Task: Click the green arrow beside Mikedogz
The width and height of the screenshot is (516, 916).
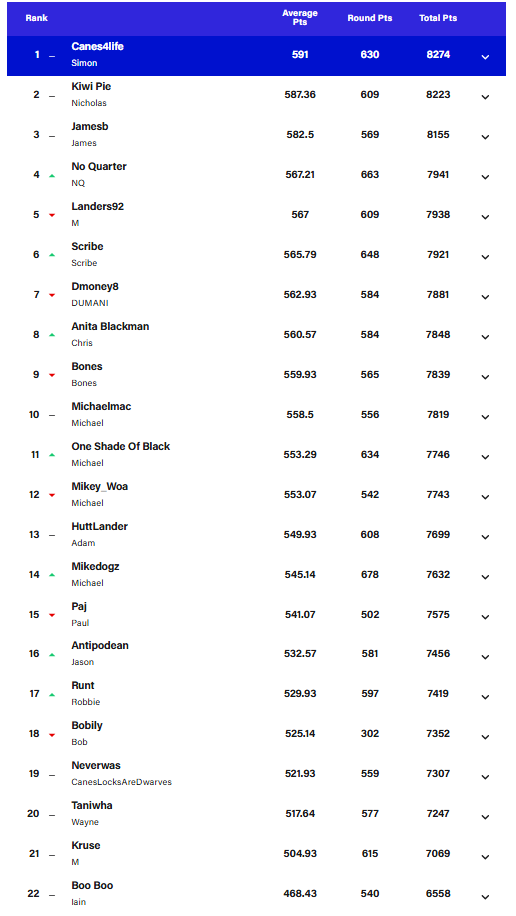Action: (x=52, y=575)
